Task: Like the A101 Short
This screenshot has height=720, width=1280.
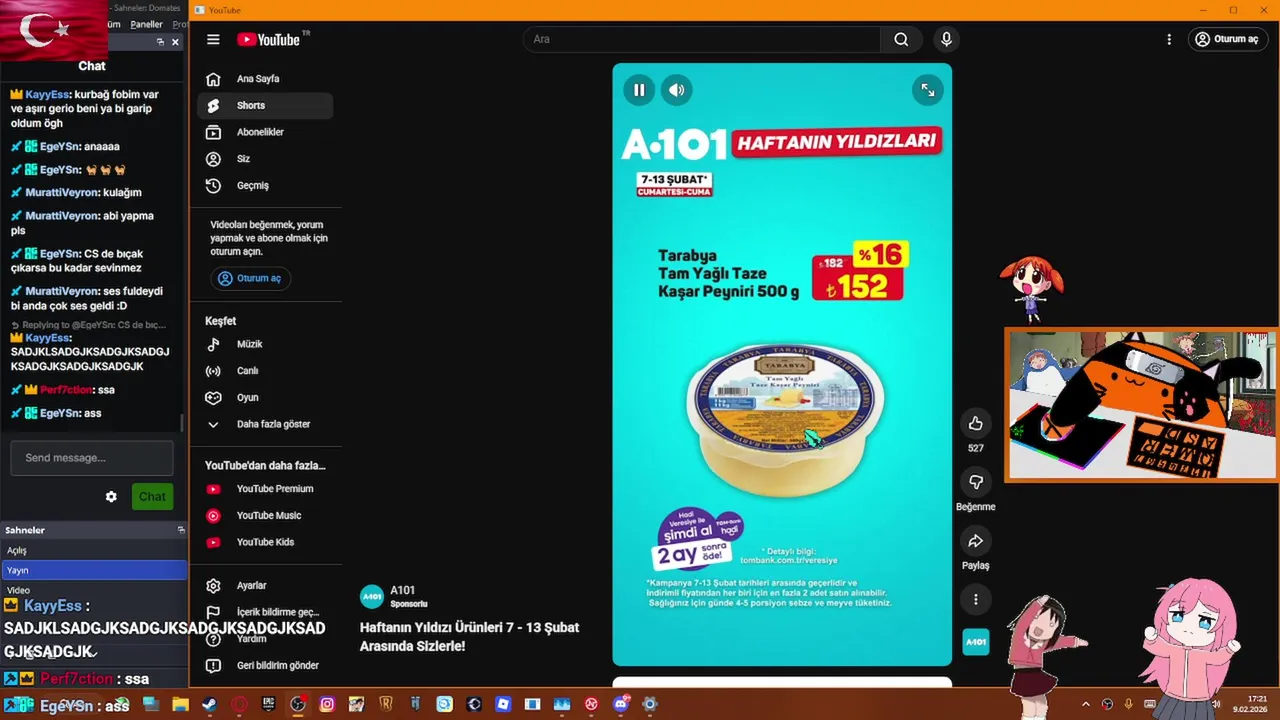Action: click(x=976, y=423)
